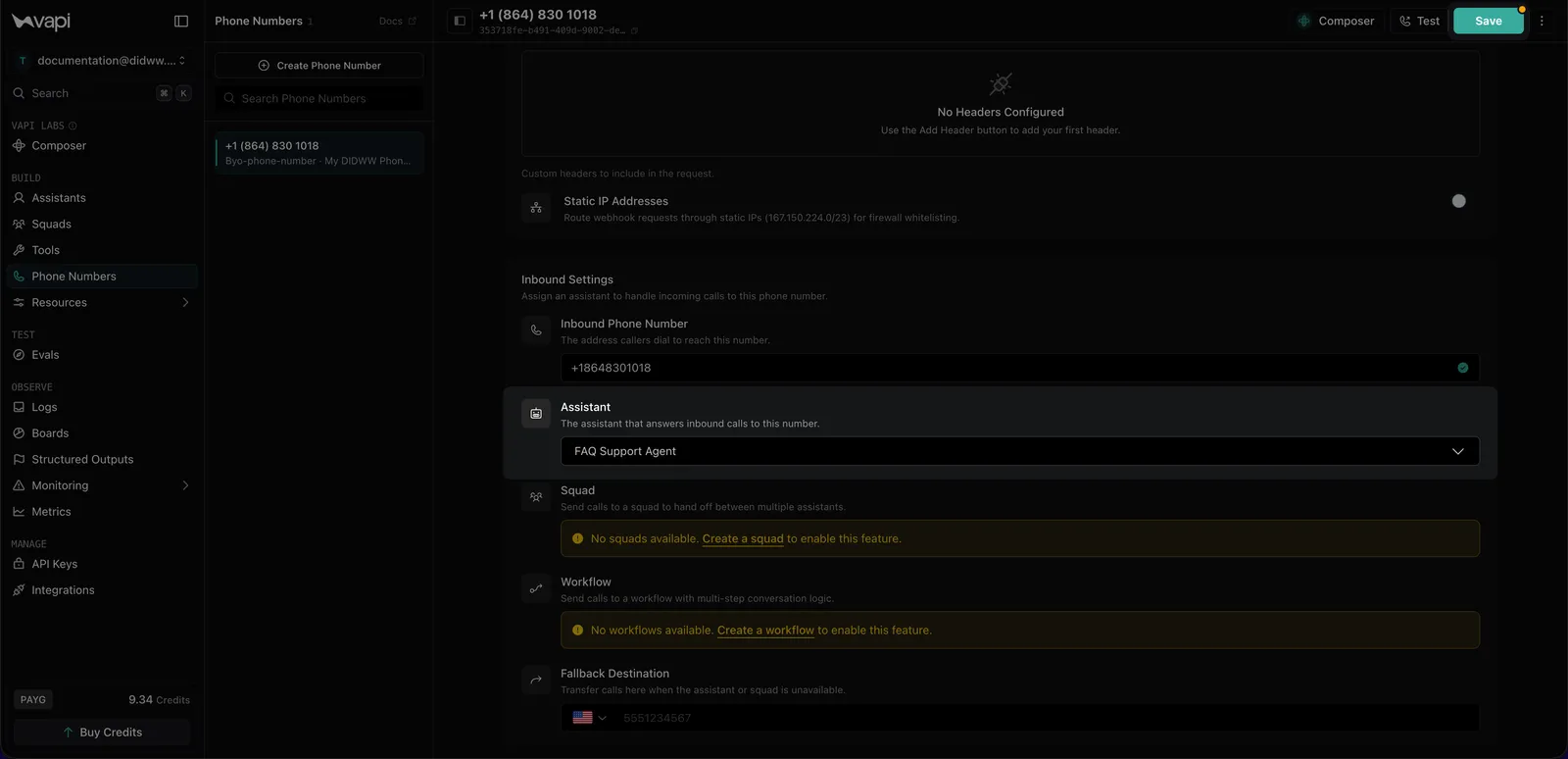Click the VAPI LABS info icon
Image resolution: width=1568 pixels, height=759 pixels.
[x=73, y=126]
